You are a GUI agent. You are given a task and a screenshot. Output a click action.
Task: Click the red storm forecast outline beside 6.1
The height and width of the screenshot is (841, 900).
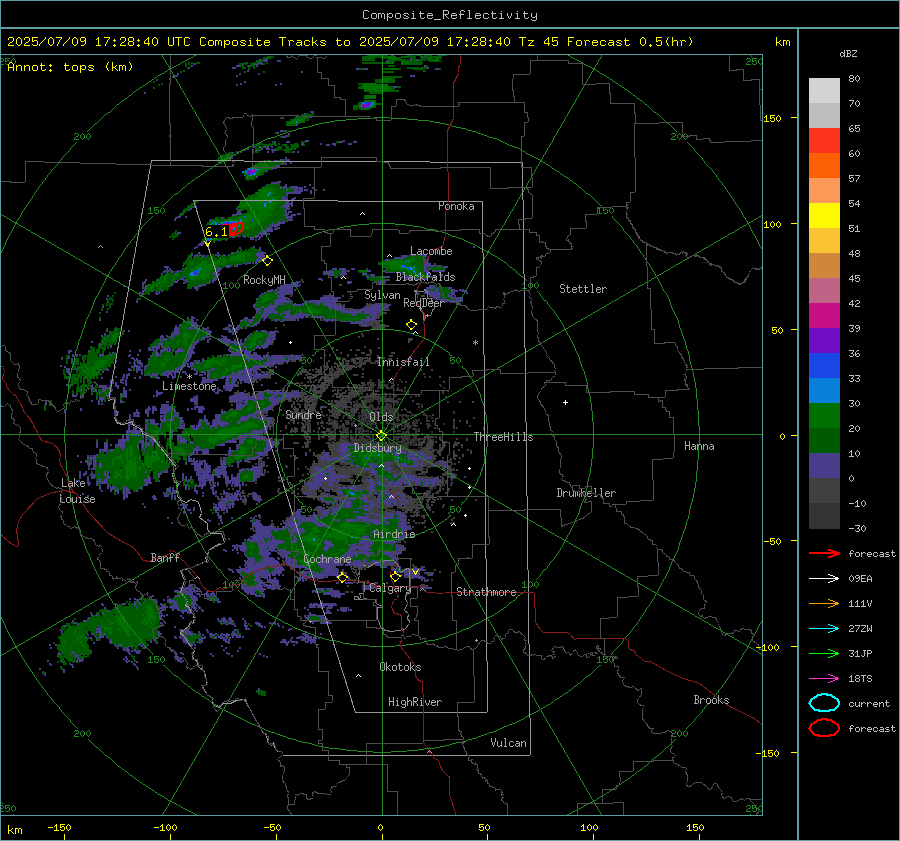[236, 228]
